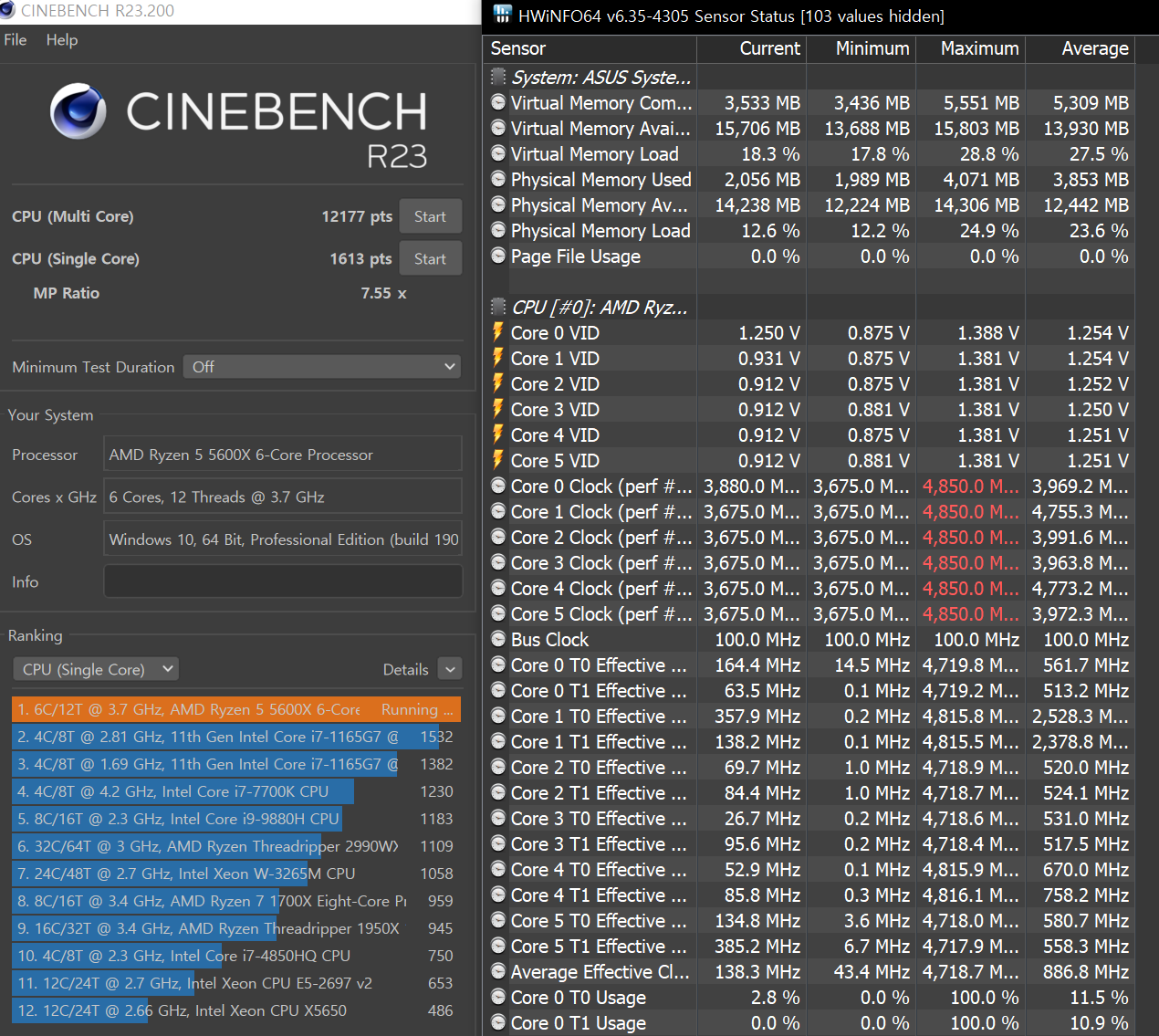Click the lightning icon for Core 3 VID
The image size is (1159, 1036).
pyautogui.click(x=498, y=409)
